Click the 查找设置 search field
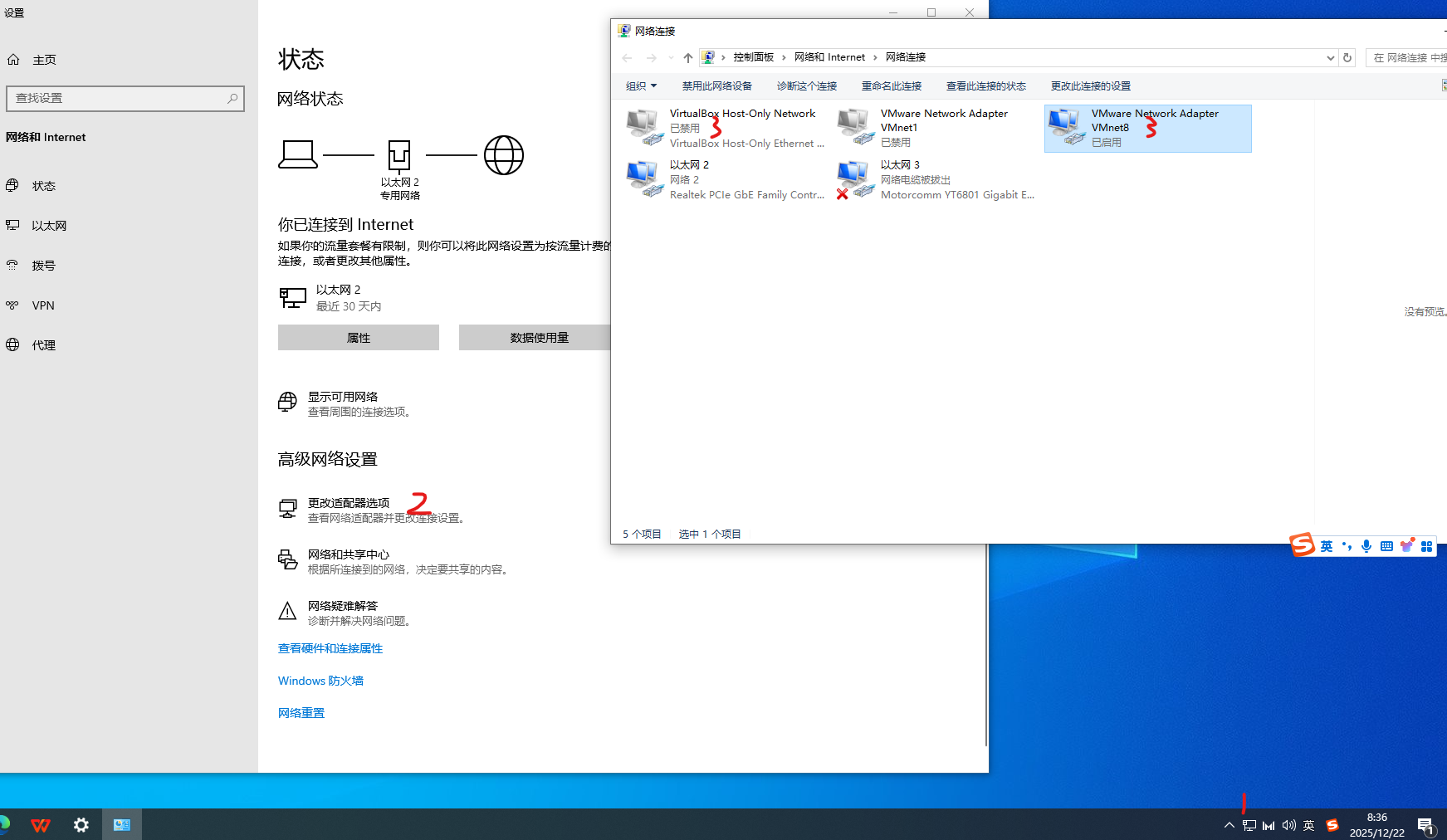Image resolution: width=1447 pixels, height=840 pixels. pos(116,98)
